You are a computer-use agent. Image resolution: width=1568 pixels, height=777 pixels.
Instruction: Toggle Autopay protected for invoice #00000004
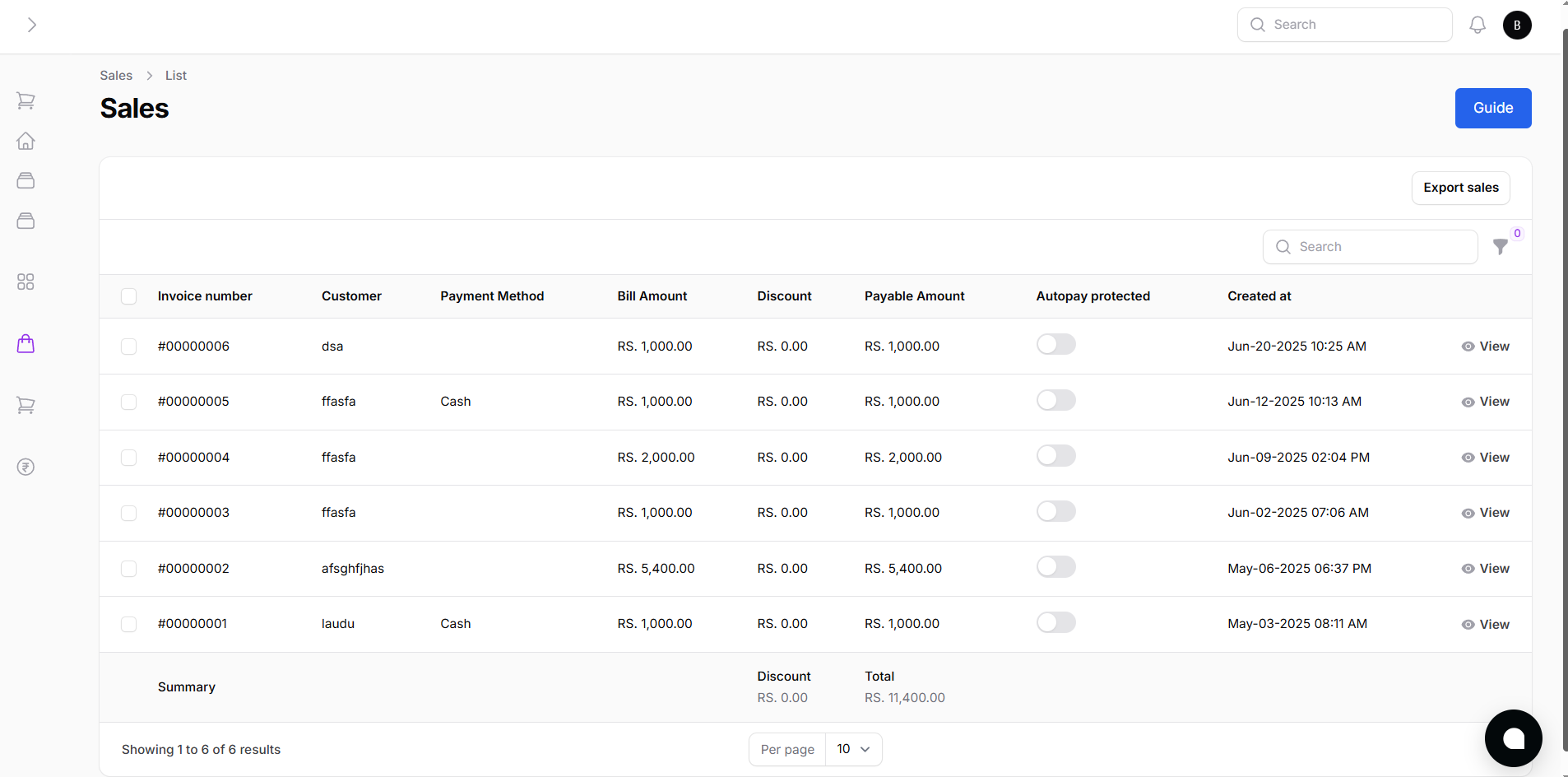pyautogui.click(x=1056, y=455)
